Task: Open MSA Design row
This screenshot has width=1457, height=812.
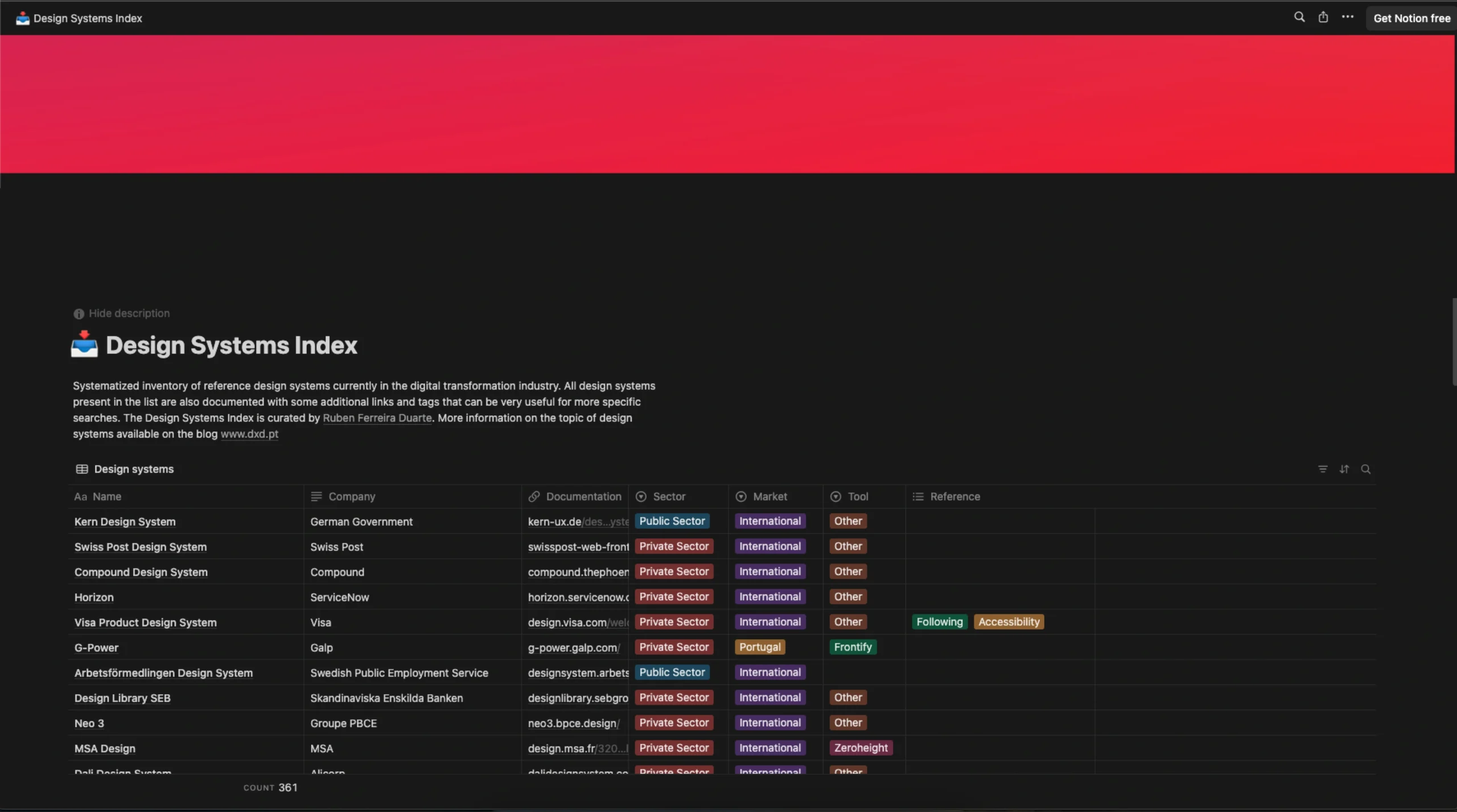Action: [x=105, y=748]
